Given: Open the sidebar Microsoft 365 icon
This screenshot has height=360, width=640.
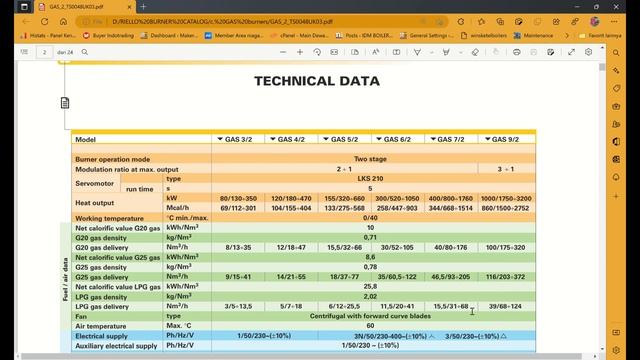Looking at the screenshot, I should pos(616,142).
